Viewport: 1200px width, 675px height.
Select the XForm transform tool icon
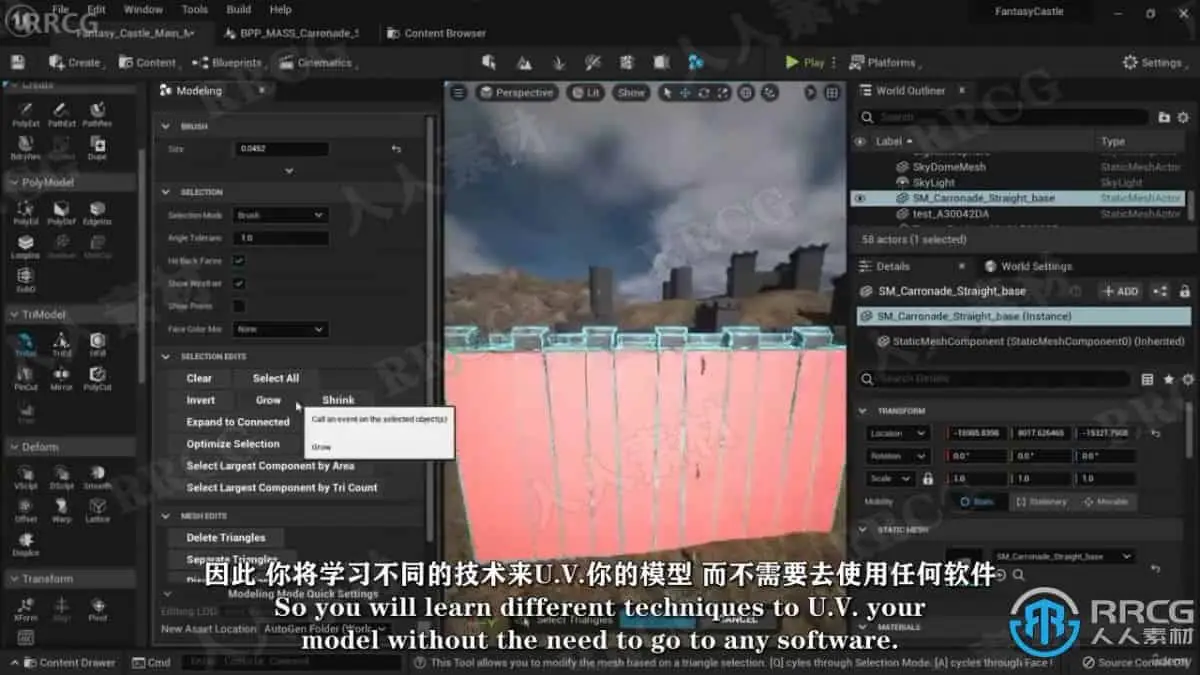coord(25,608)
